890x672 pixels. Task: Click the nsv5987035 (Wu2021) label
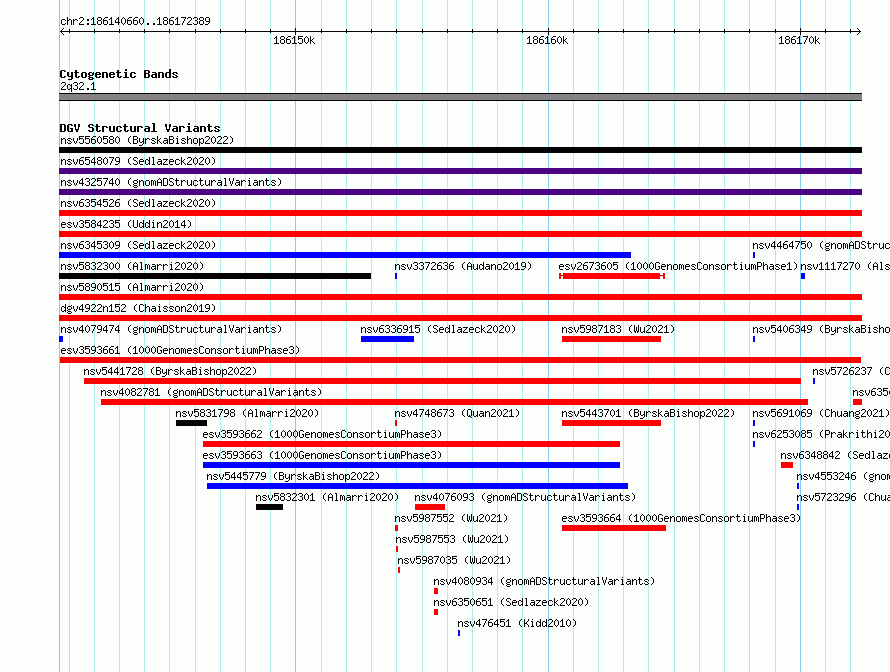tap(454, 560)
